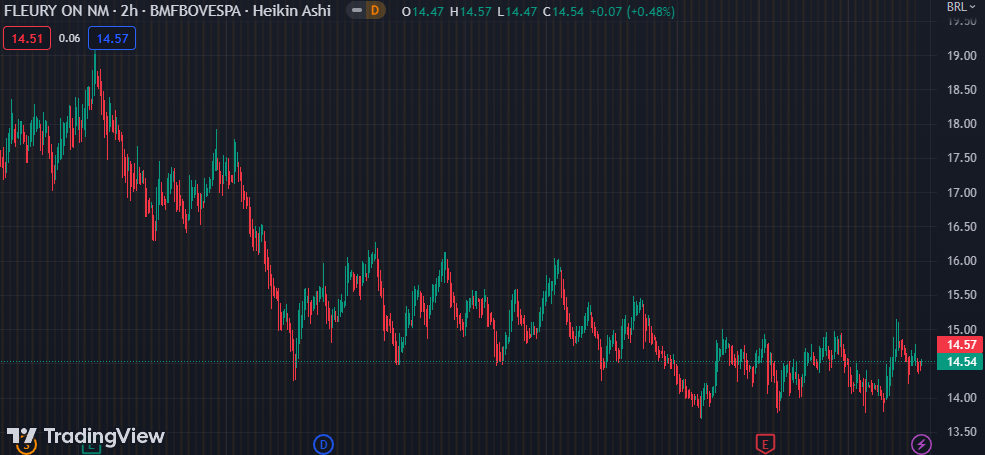Click the purple lightning bolt event icon

click(922, 444)
